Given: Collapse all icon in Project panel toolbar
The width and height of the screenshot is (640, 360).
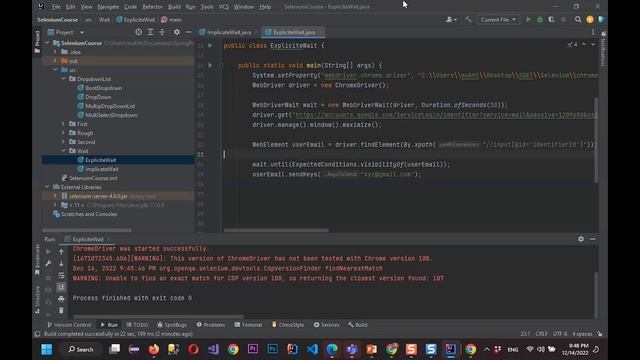Looking at the screenshot, I should pos(162,32).
